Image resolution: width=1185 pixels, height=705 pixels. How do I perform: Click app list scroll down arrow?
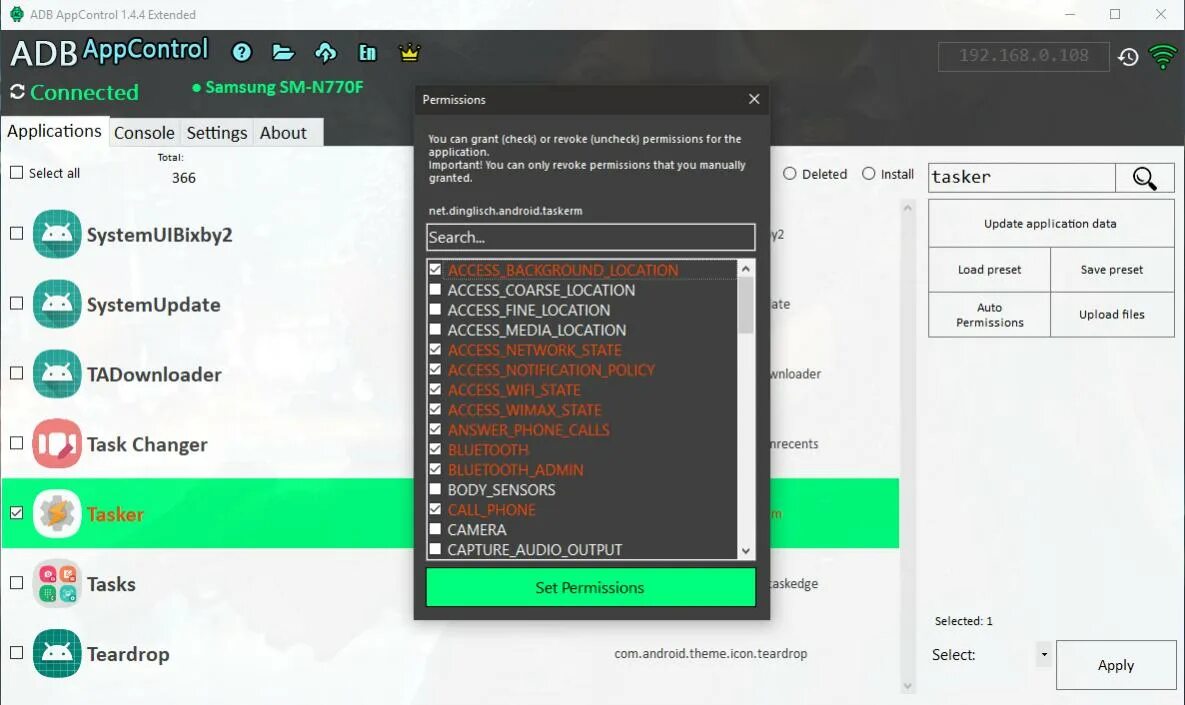(908, 686)
